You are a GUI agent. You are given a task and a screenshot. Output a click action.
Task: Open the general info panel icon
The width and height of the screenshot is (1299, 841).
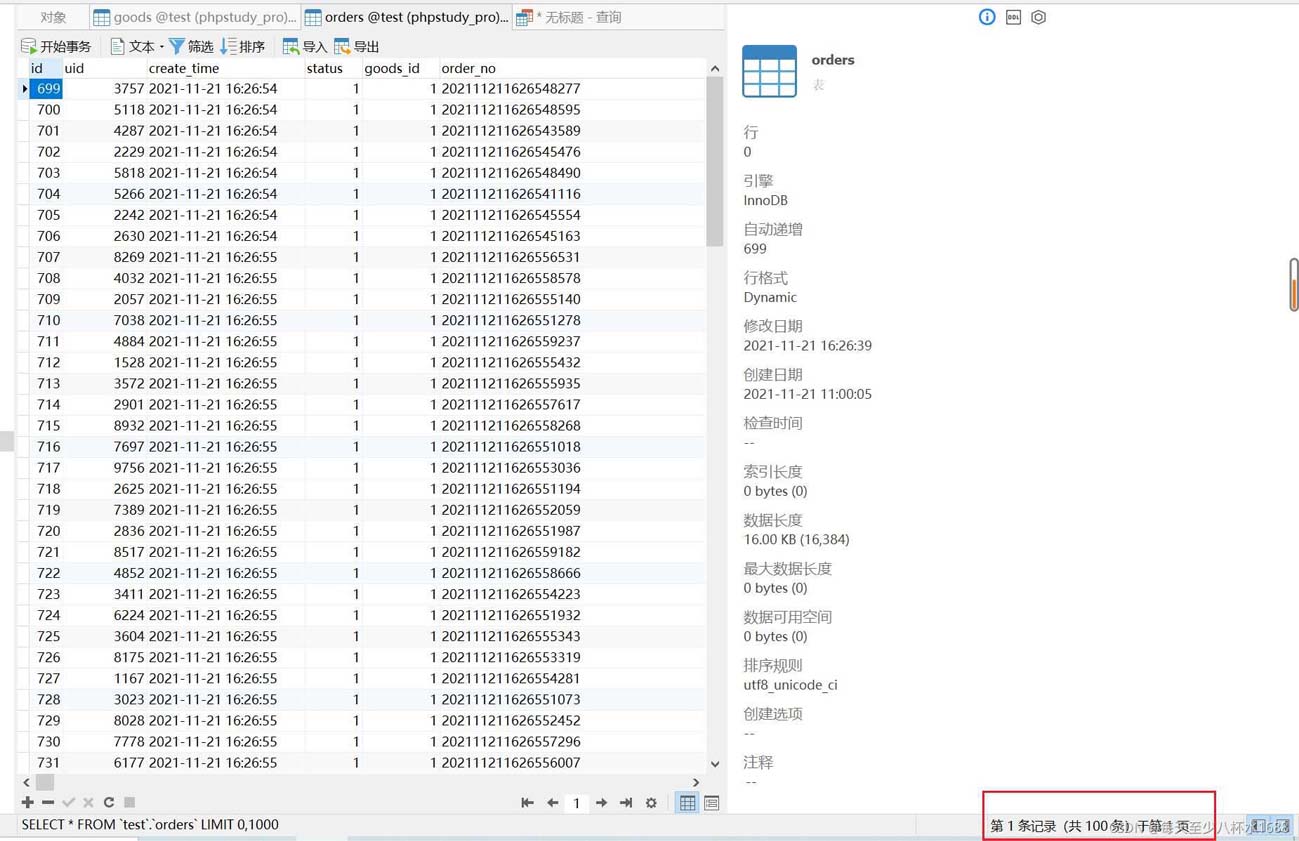[x=987, y=17]
